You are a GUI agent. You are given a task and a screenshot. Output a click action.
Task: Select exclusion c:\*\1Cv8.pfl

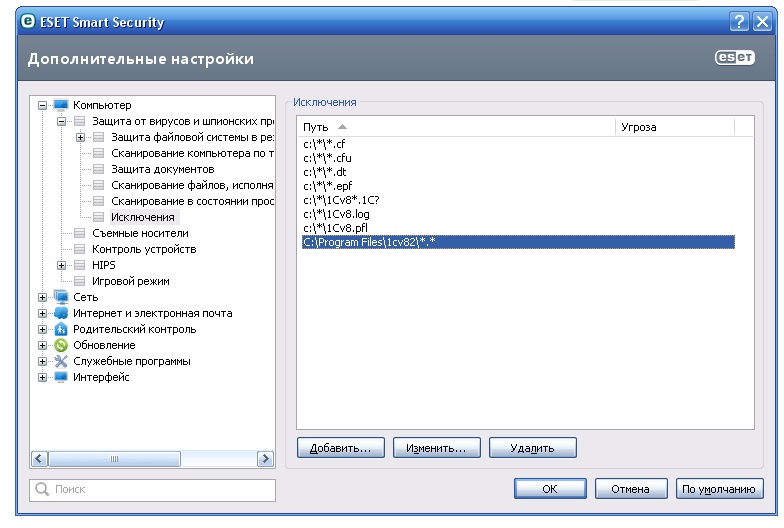click(x=518, y=228)
